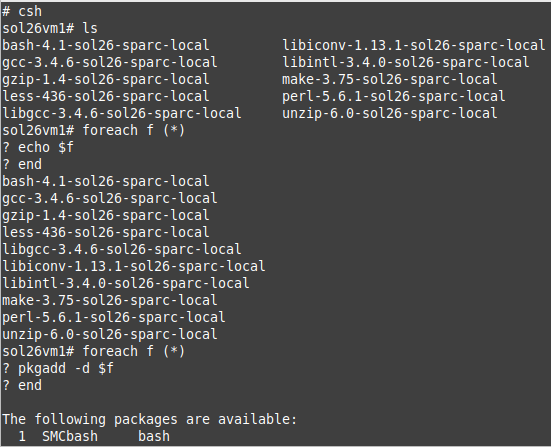Click make-3.75-sol26-sparc-local in right column
Viewport: 551px width, 447px height.
pos(390,79)
